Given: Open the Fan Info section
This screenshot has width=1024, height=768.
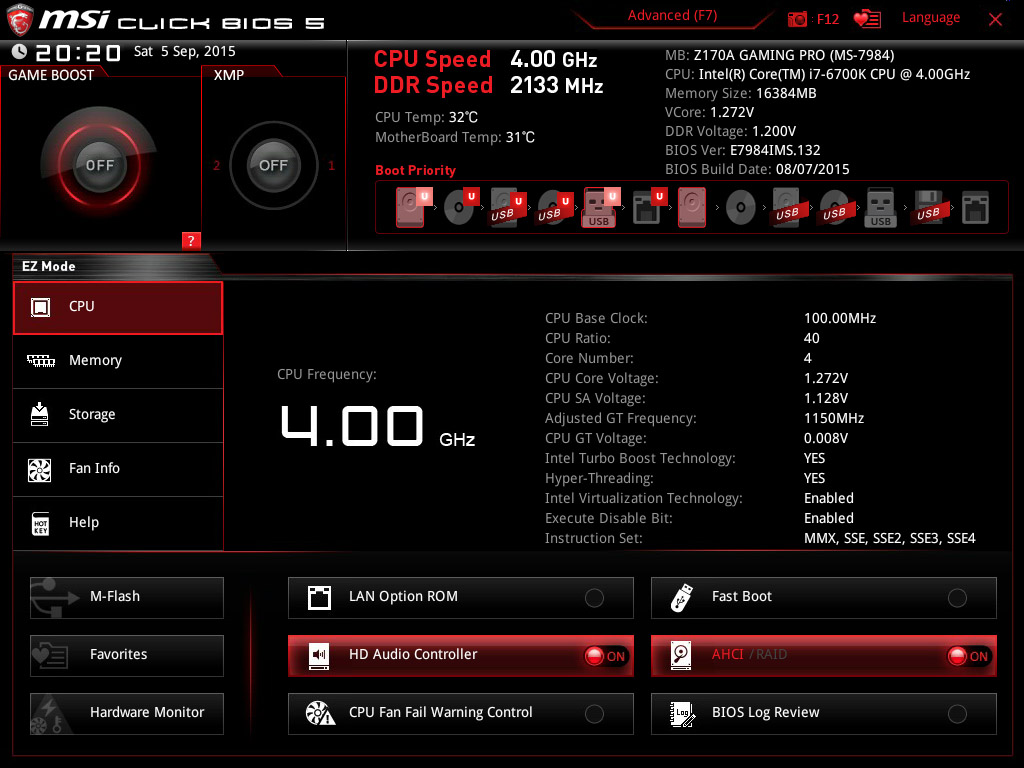Looking at the screenshot, I should click(118, 469).
